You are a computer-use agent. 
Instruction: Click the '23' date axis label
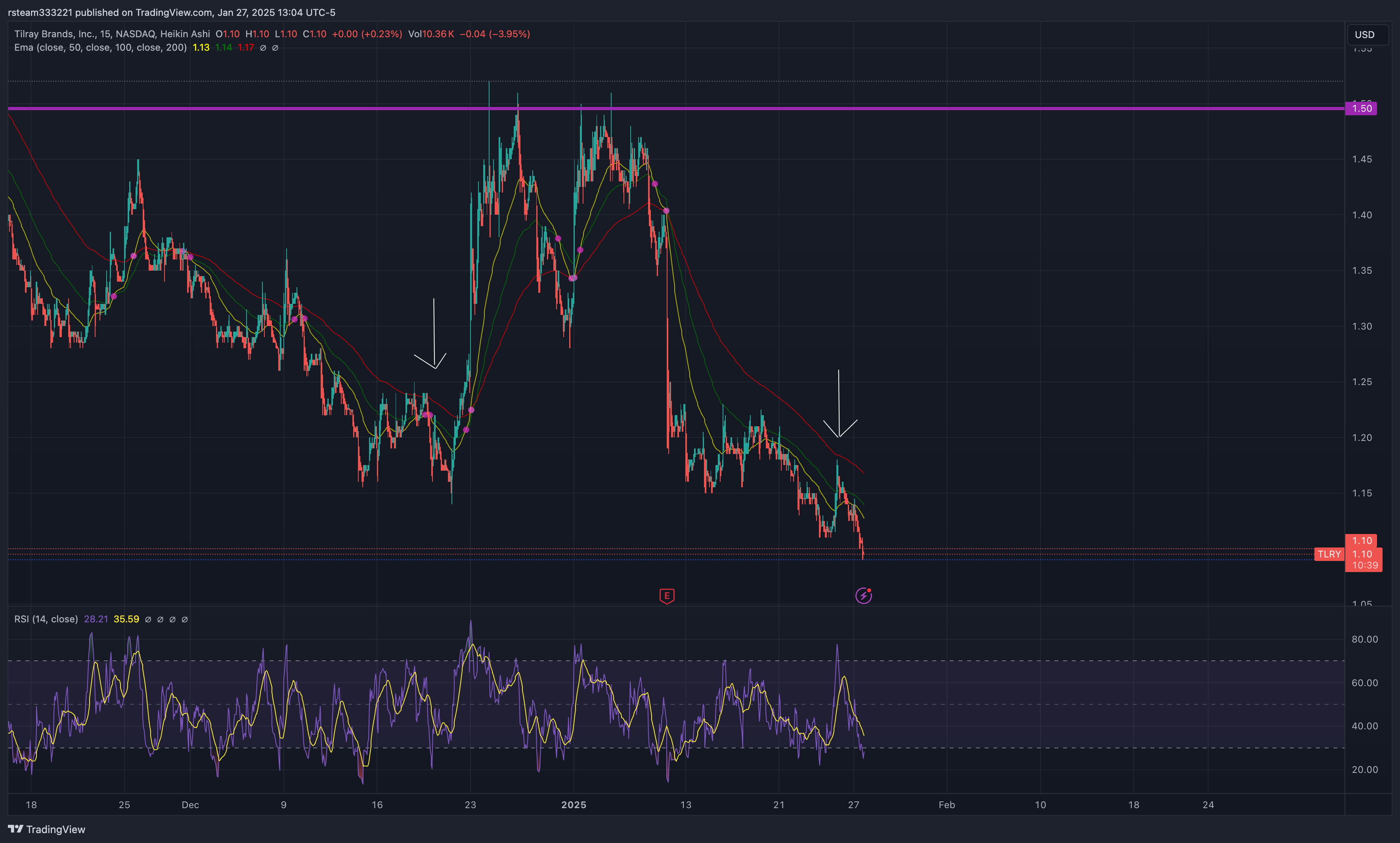(470, 805)
